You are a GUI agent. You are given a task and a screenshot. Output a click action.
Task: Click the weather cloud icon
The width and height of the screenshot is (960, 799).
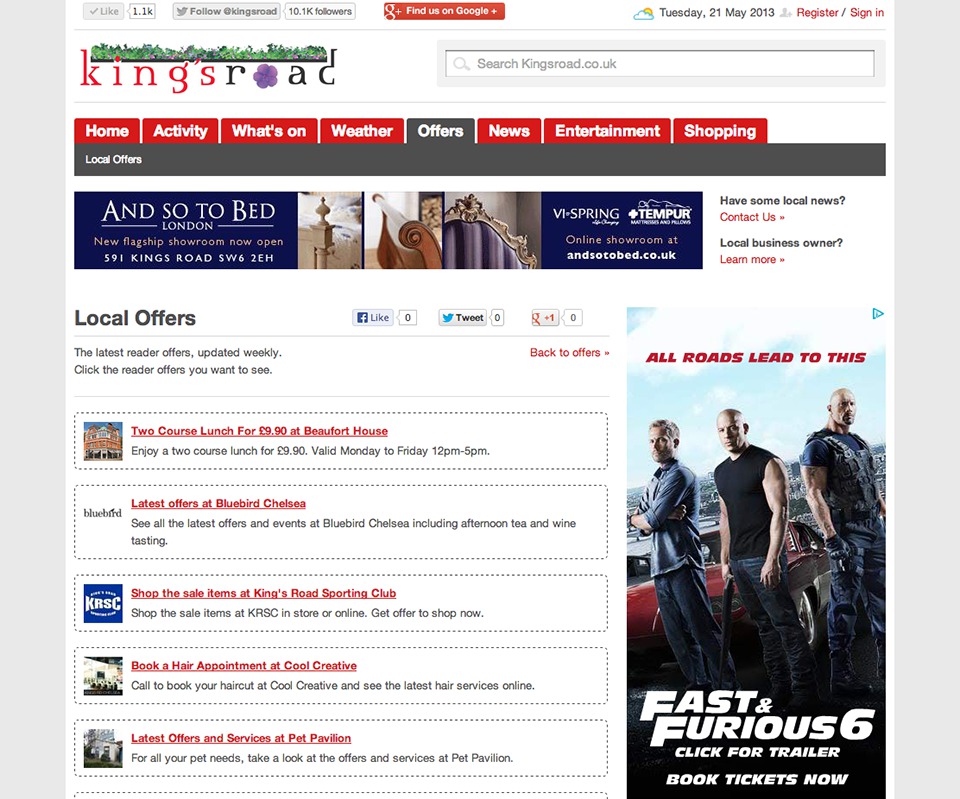point(643,13)
